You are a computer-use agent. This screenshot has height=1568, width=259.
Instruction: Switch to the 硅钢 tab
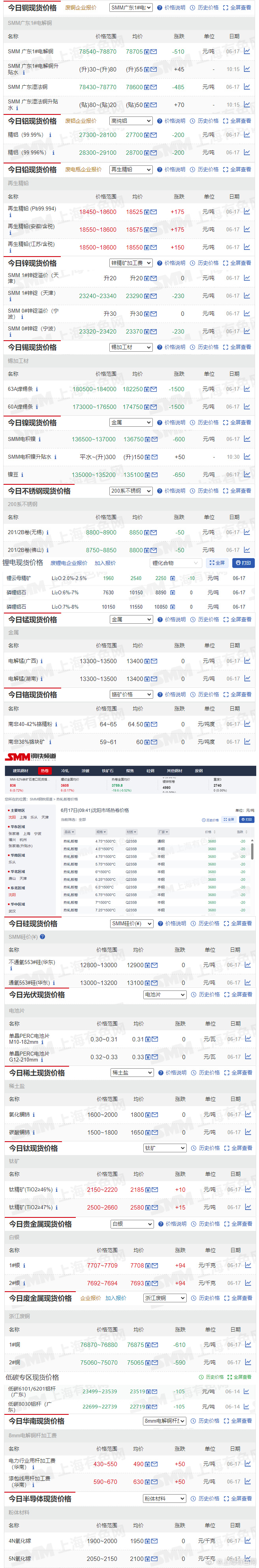(150, 771)
